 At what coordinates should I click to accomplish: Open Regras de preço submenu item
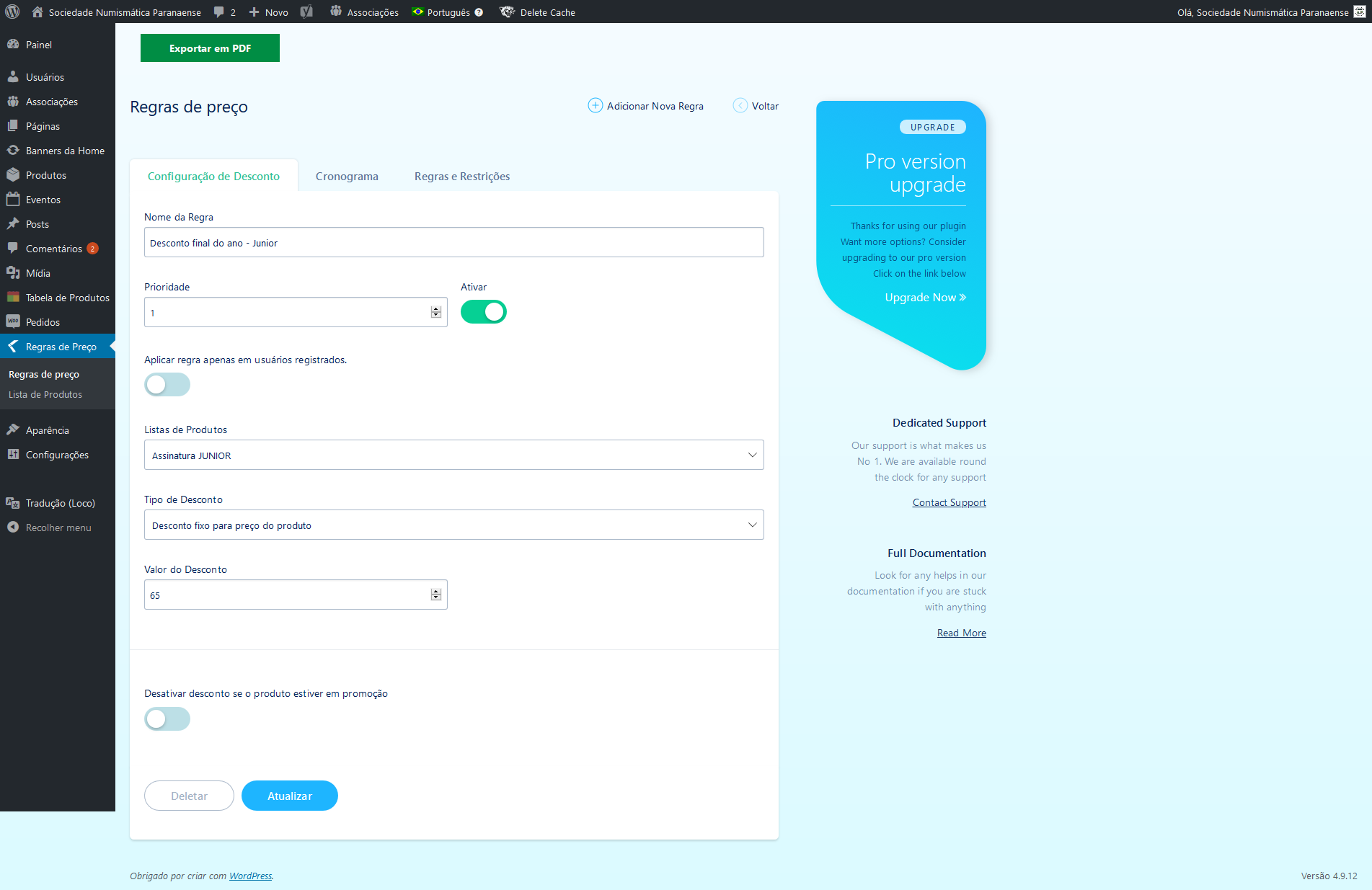[44, 374]
